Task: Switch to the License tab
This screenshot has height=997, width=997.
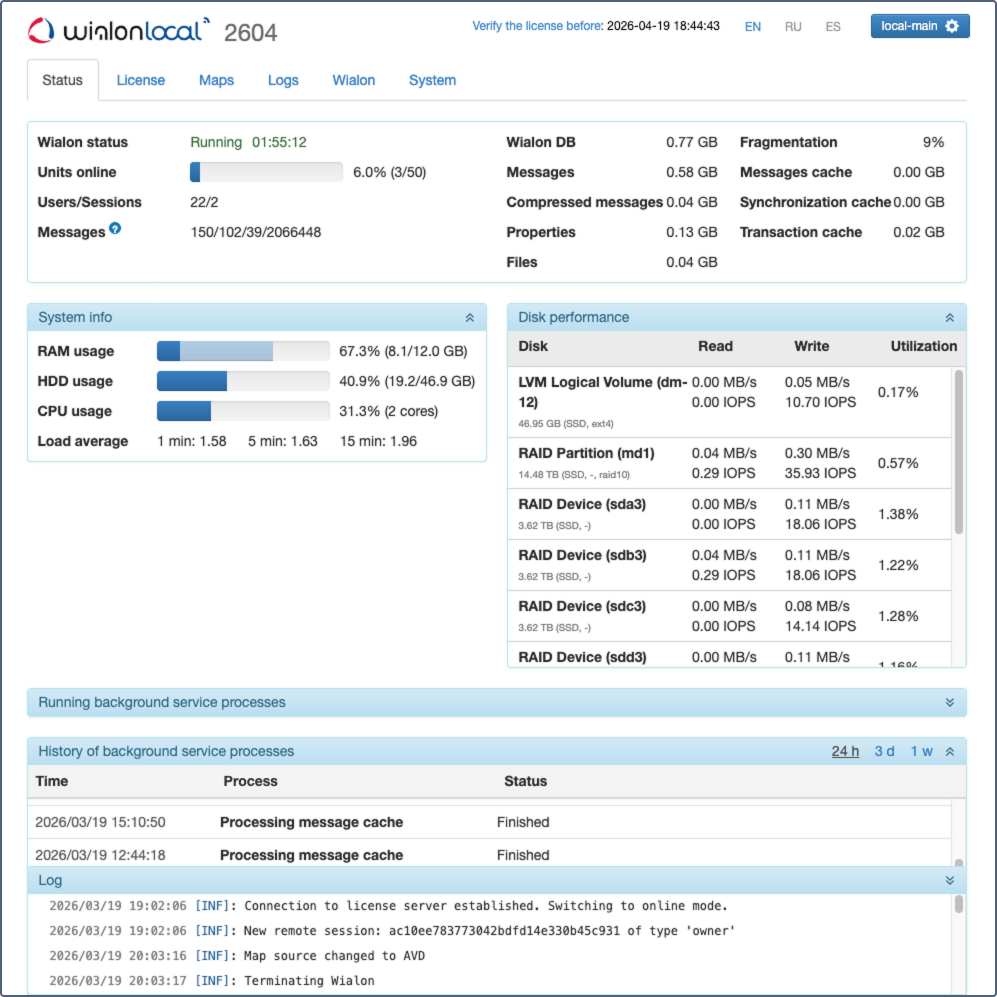Action: [140, 80]
